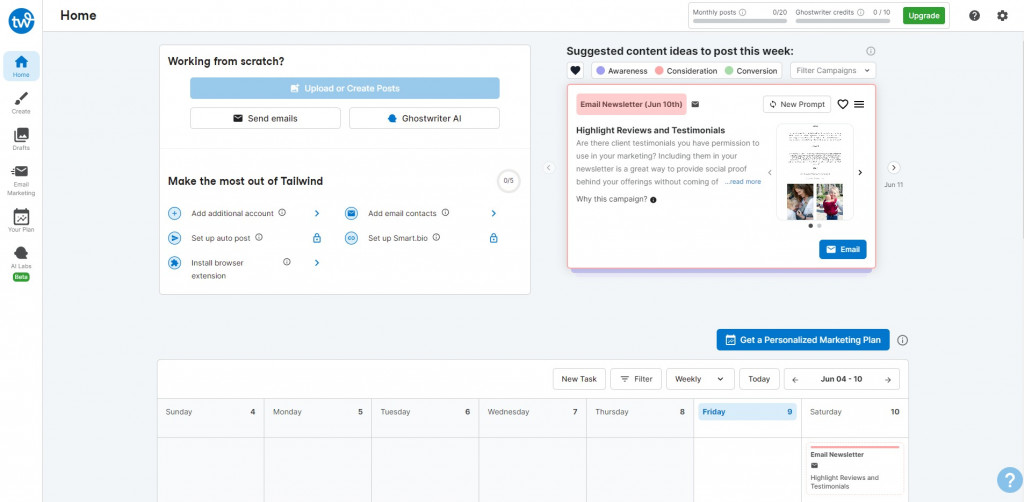Toggle the favorites heart filter

575,71
